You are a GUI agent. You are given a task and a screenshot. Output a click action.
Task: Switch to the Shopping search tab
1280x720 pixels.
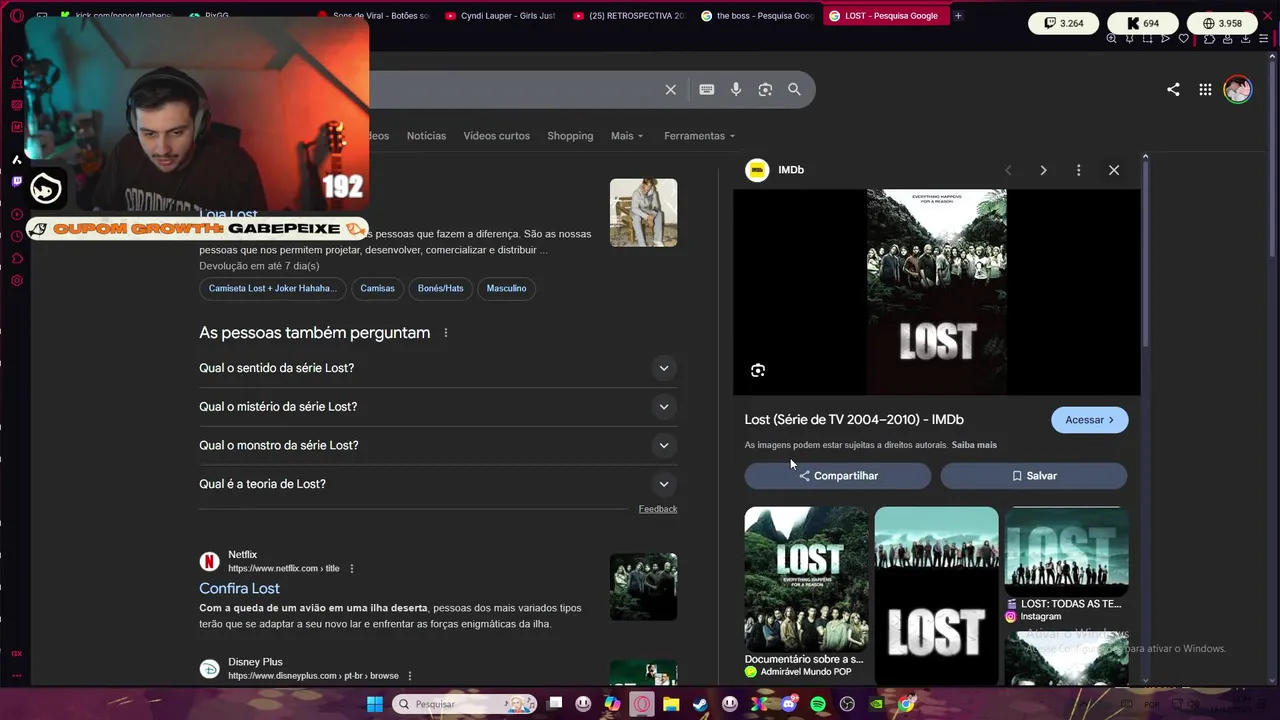(570, 136)
